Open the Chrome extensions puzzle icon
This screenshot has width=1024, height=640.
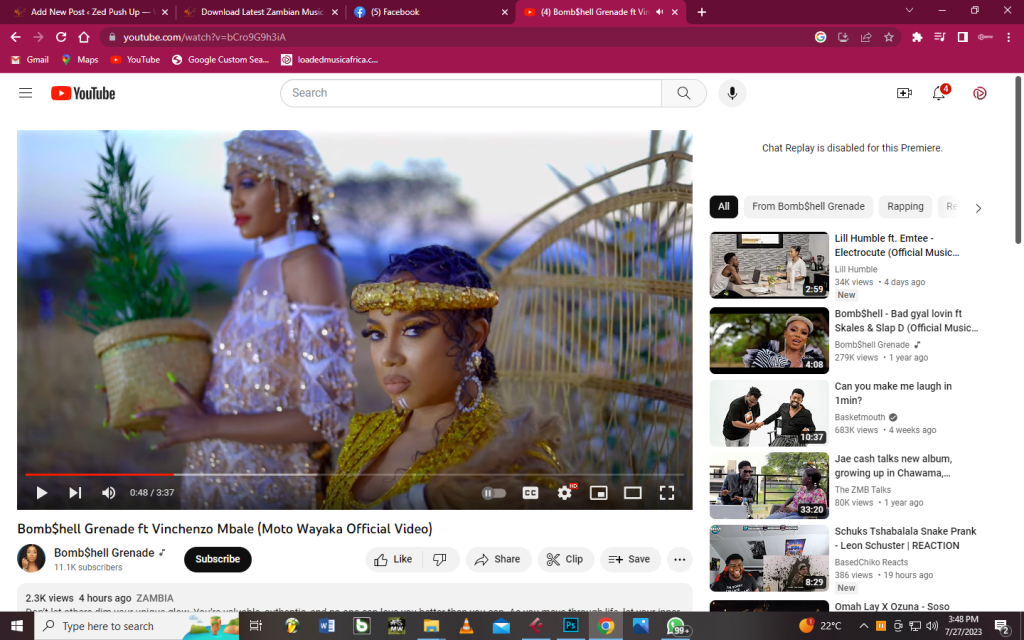(x=917, y=37)
